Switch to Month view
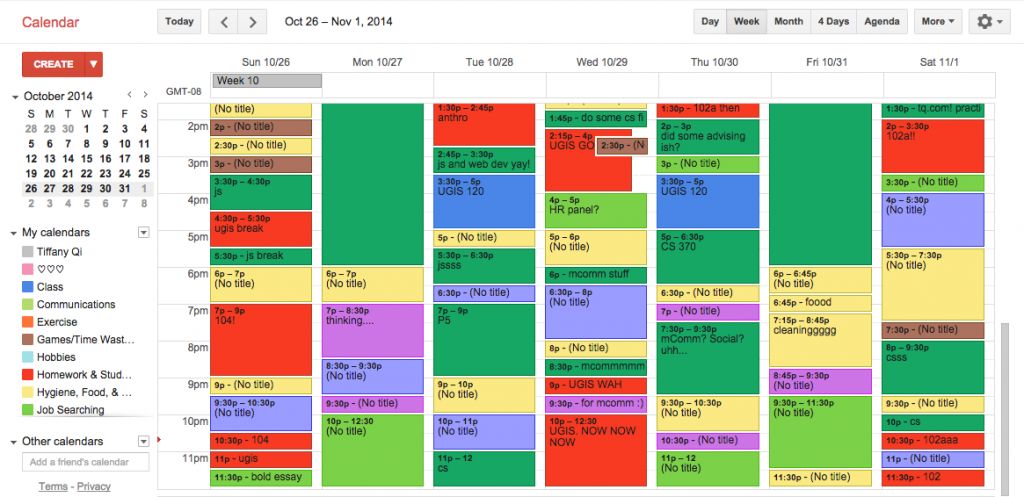1024x497 pixels. point(788,22)
